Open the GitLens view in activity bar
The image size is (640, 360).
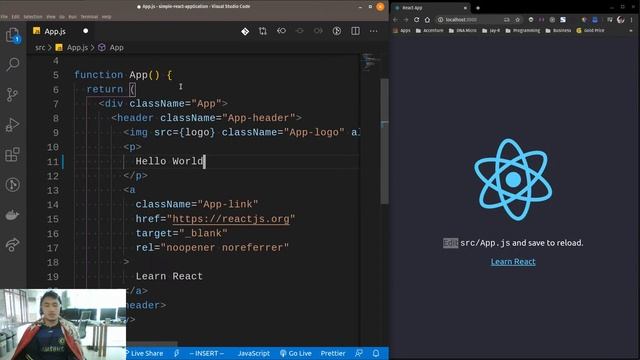pos(13,184)
